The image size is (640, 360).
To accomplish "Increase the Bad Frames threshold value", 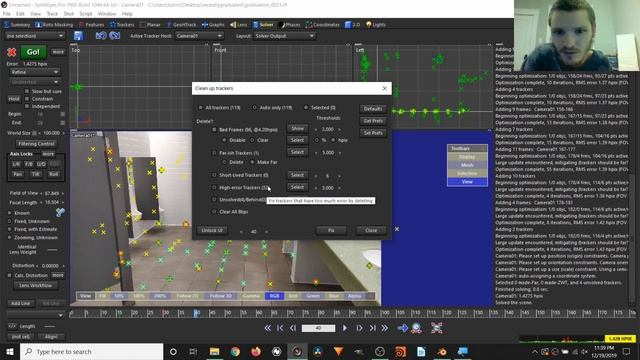I will pyautogui.click(x=340, y=129).
